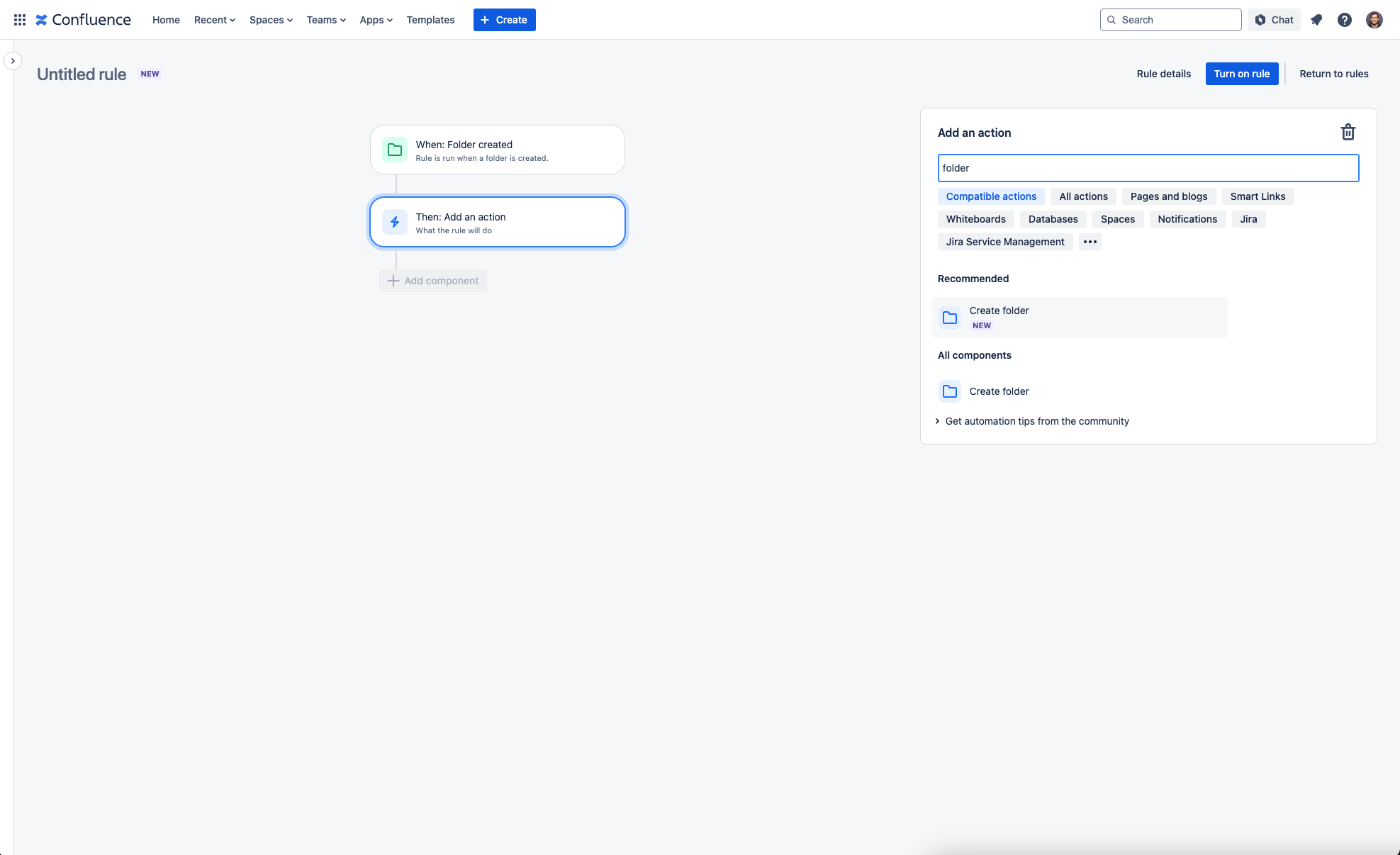Click the Turn on rule button

(1241, 74)
